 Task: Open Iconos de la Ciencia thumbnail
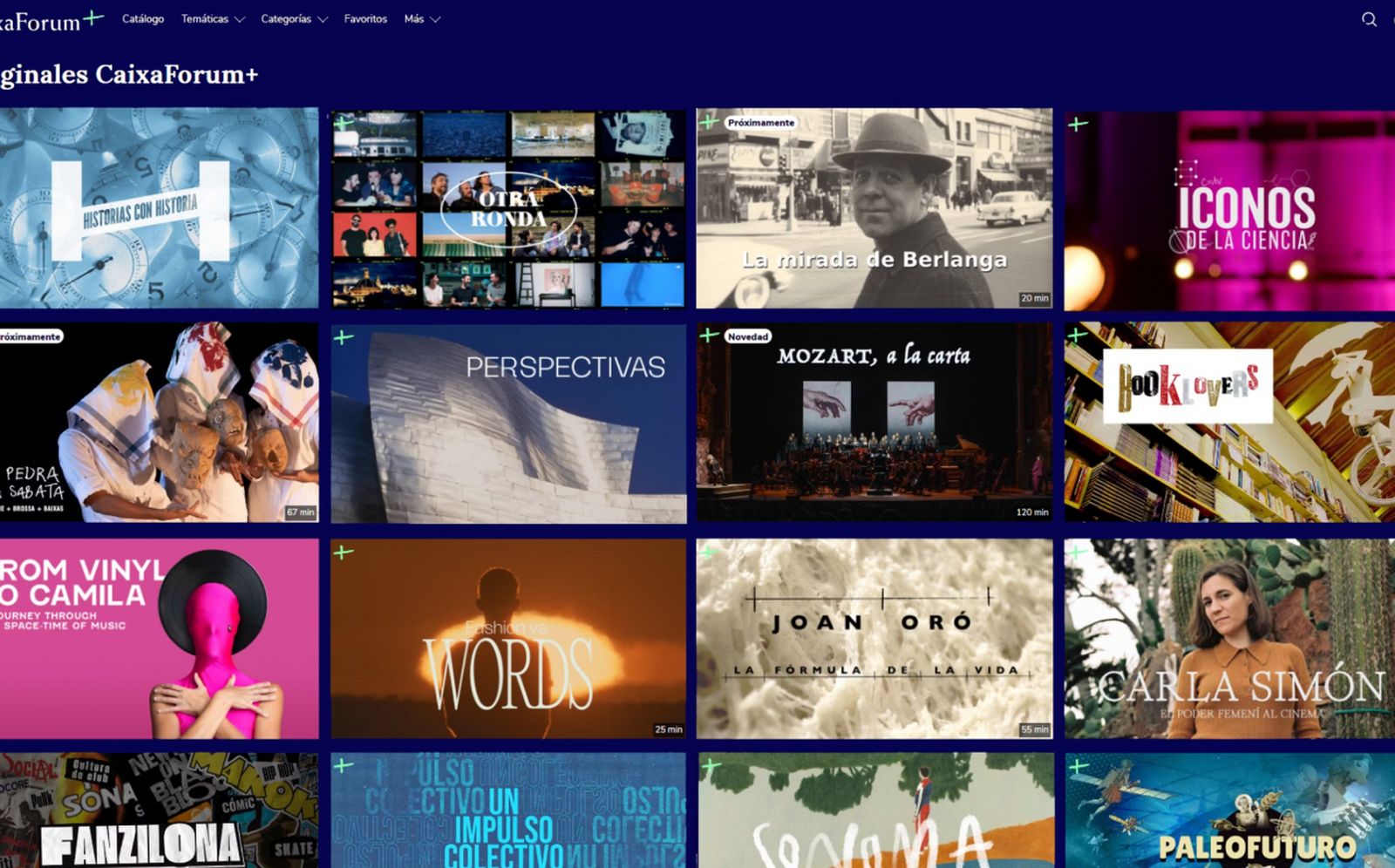tap(1229, 210)
